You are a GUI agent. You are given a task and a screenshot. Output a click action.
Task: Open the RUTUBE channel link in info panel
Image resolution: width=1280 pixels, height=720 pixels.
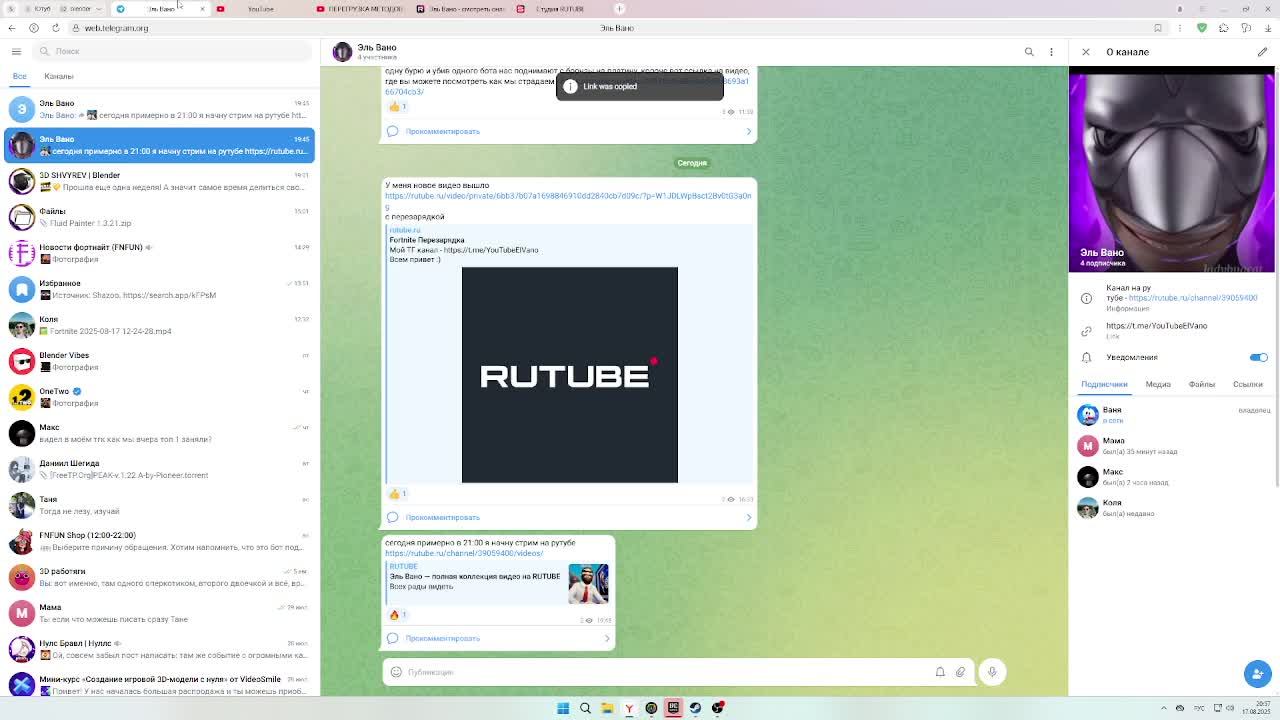coord(1193,298)
